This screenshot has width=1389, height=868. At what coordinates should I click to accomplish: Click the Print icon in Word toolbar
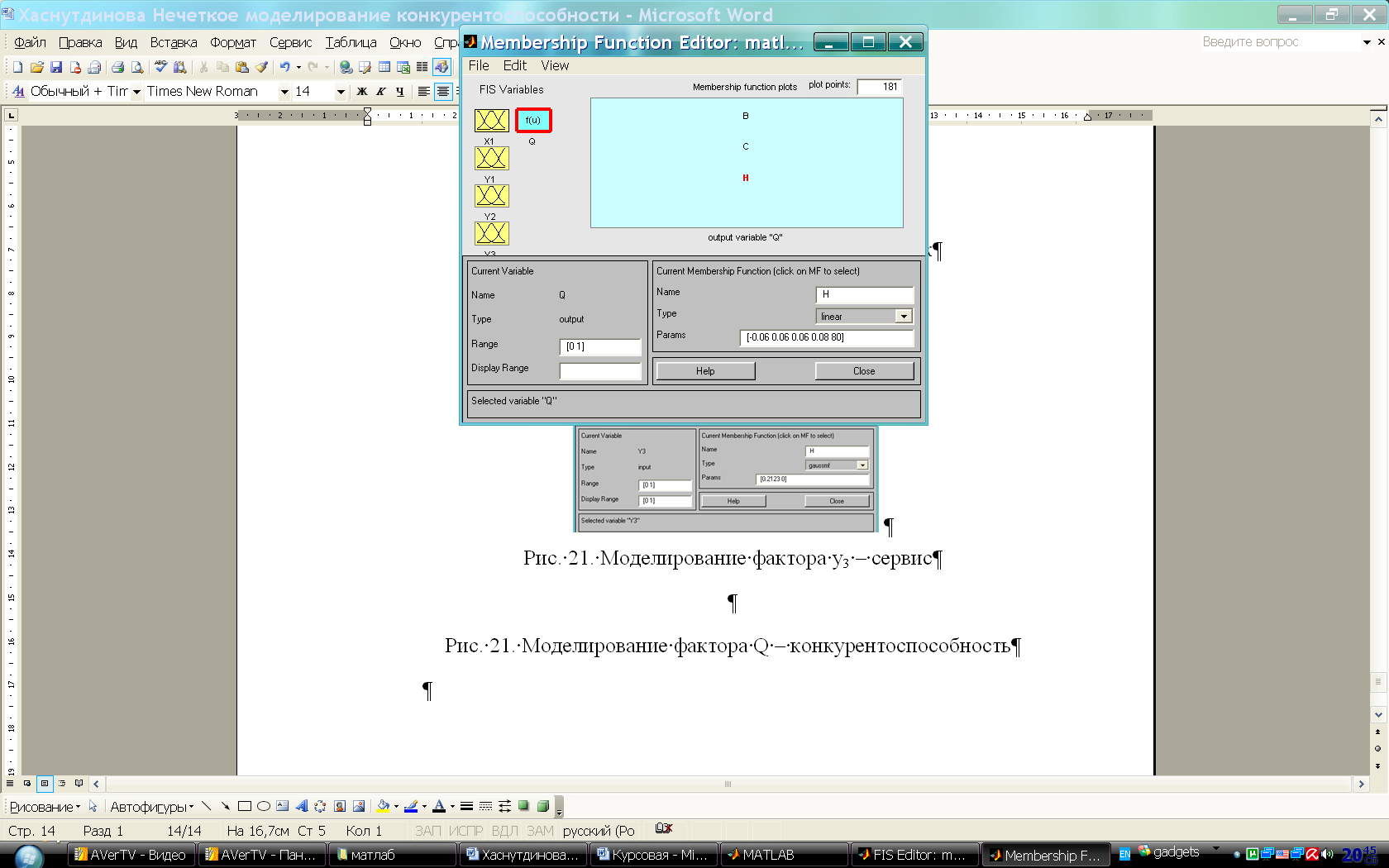[x=117, y=67]
